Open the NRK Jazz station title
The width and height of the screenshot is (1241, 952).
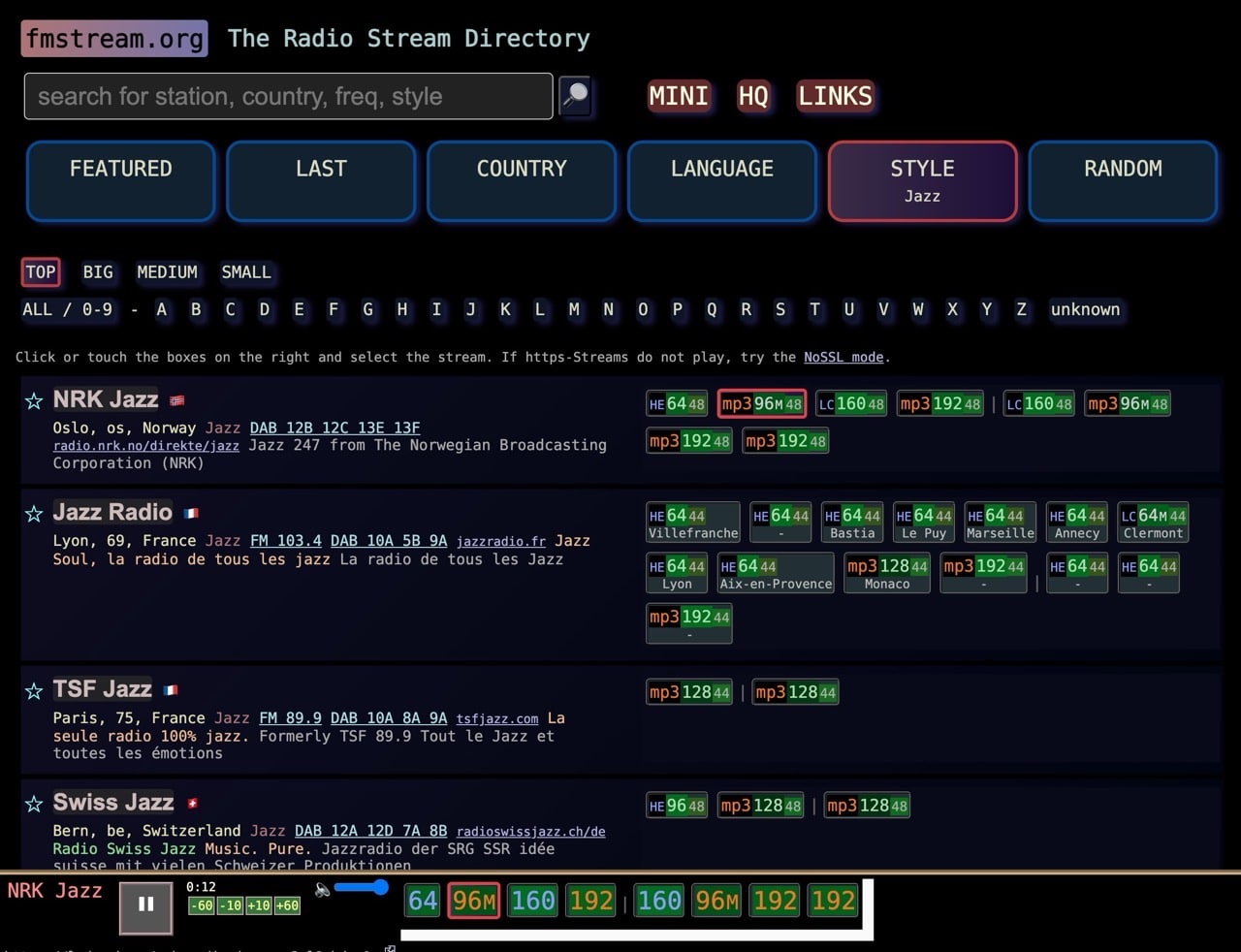(106, 399)
